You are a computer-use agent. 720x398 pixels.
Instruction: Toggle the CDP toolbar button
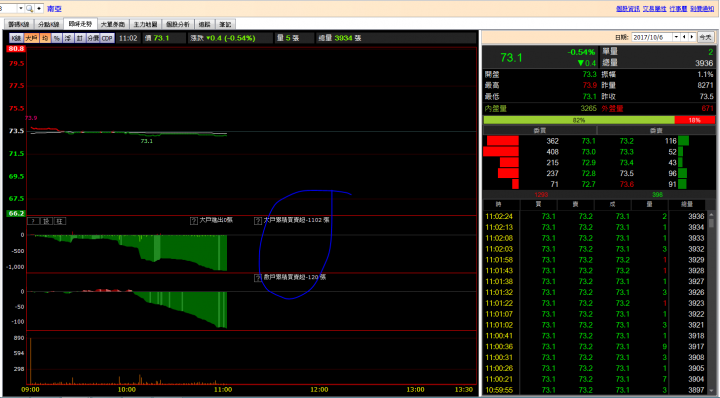[x=107, y=38]
